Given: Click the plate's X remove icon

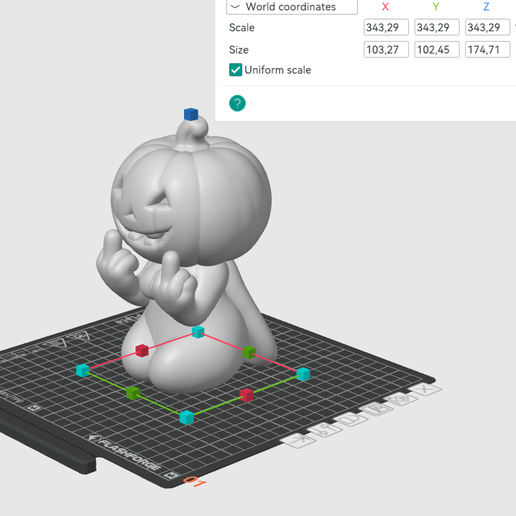Looking at the screenshot, I should tap(425, 389).
